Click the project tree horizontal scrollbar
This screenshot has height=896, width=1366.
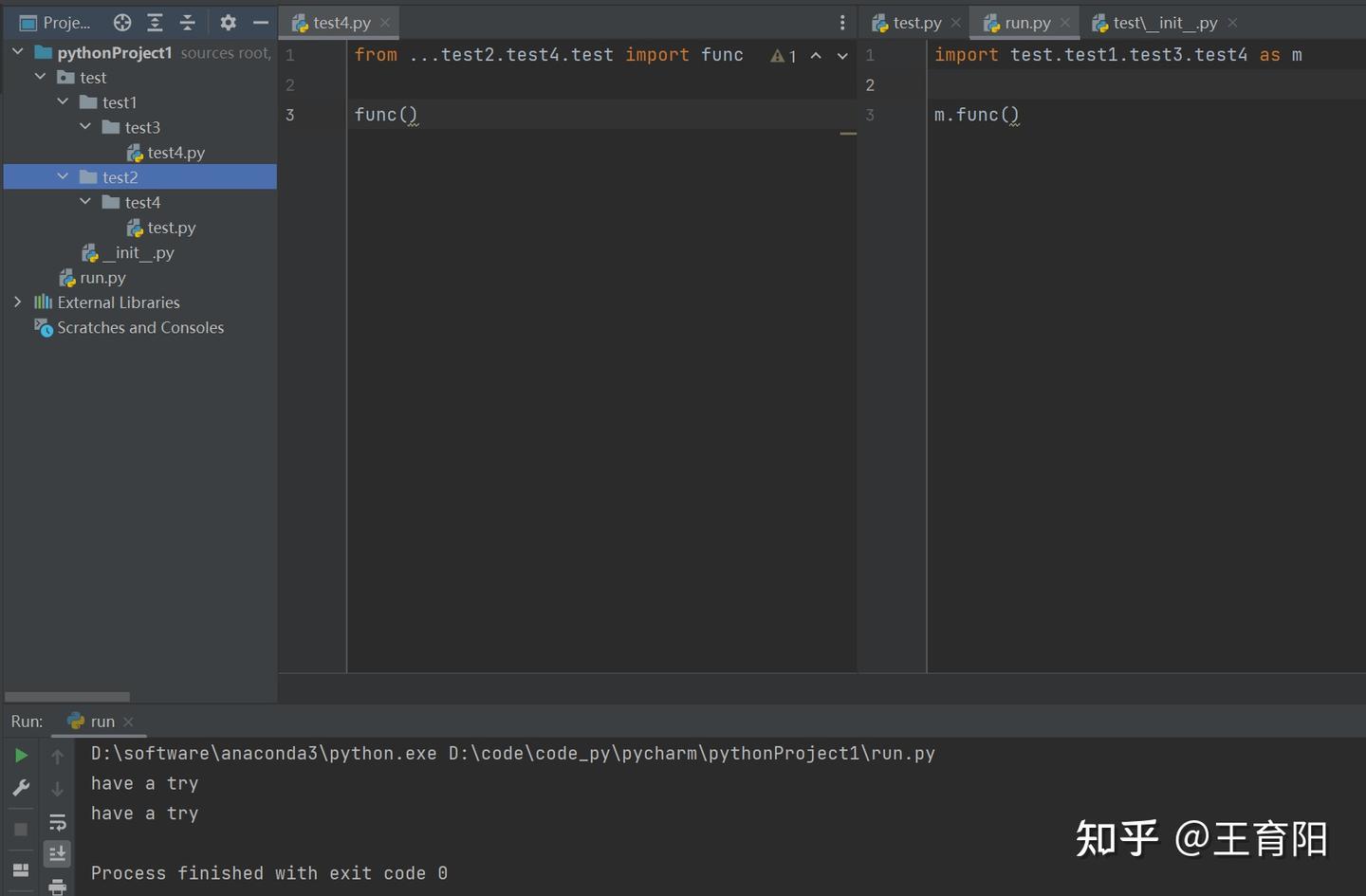tap(67, 696)
